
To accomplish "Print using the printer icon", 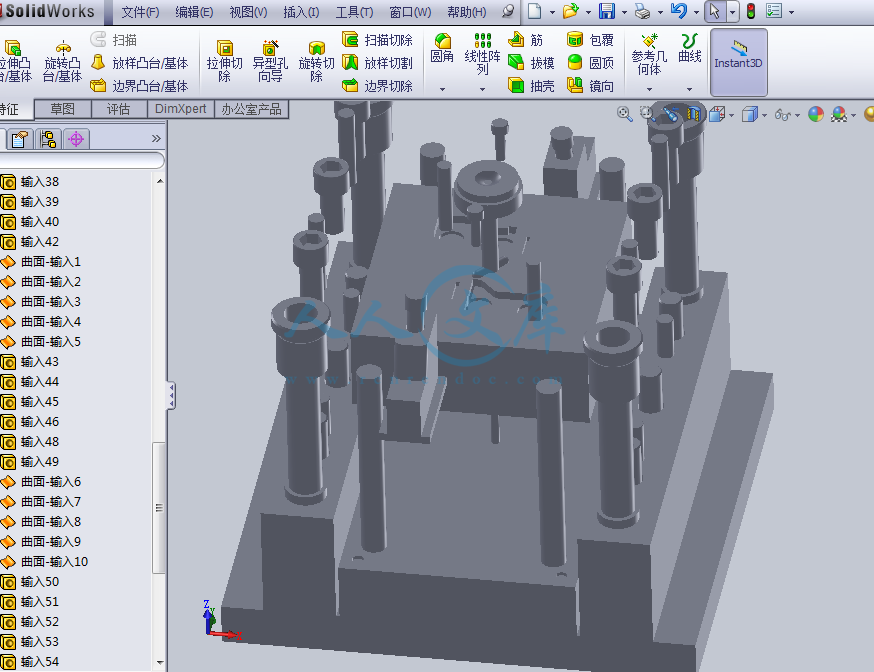I will [643, 11].
